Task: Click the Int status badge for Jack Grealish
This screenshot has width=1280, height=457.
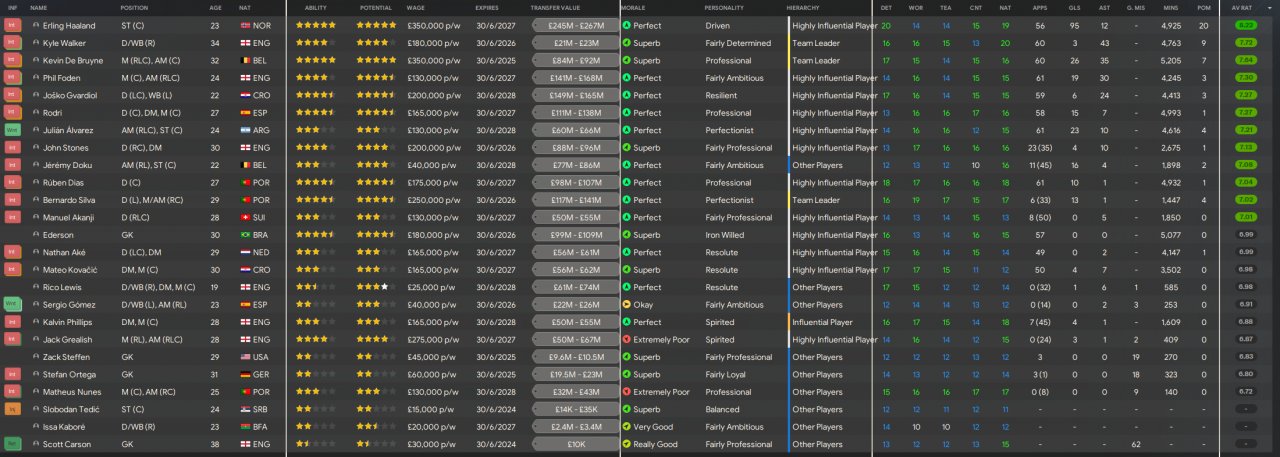Action: tap(12, 339)
